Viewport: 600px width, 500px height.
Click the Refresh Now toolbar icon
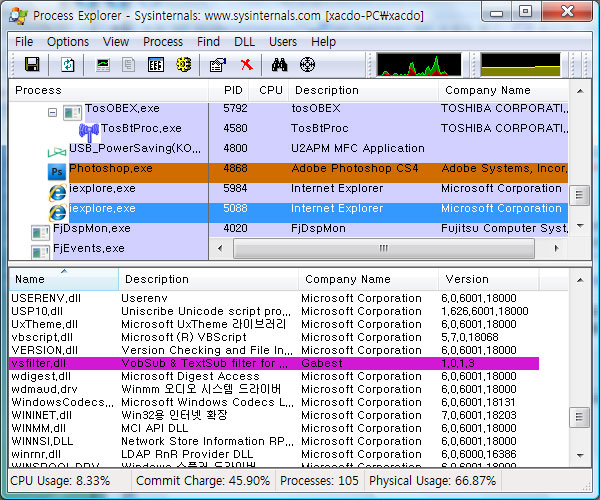(68, 64)
